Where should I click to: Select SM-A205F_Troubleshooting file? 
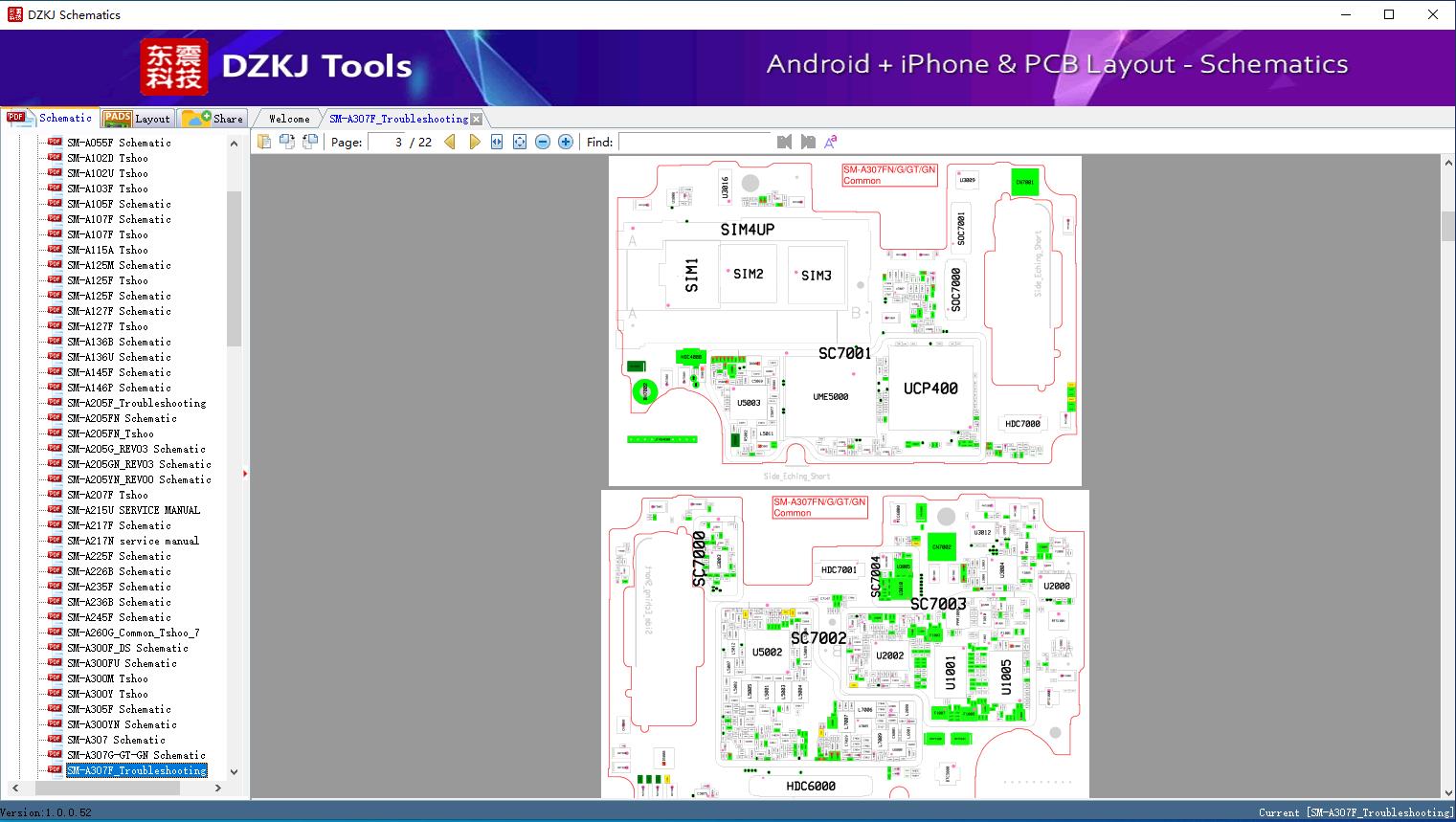(136, 403)
